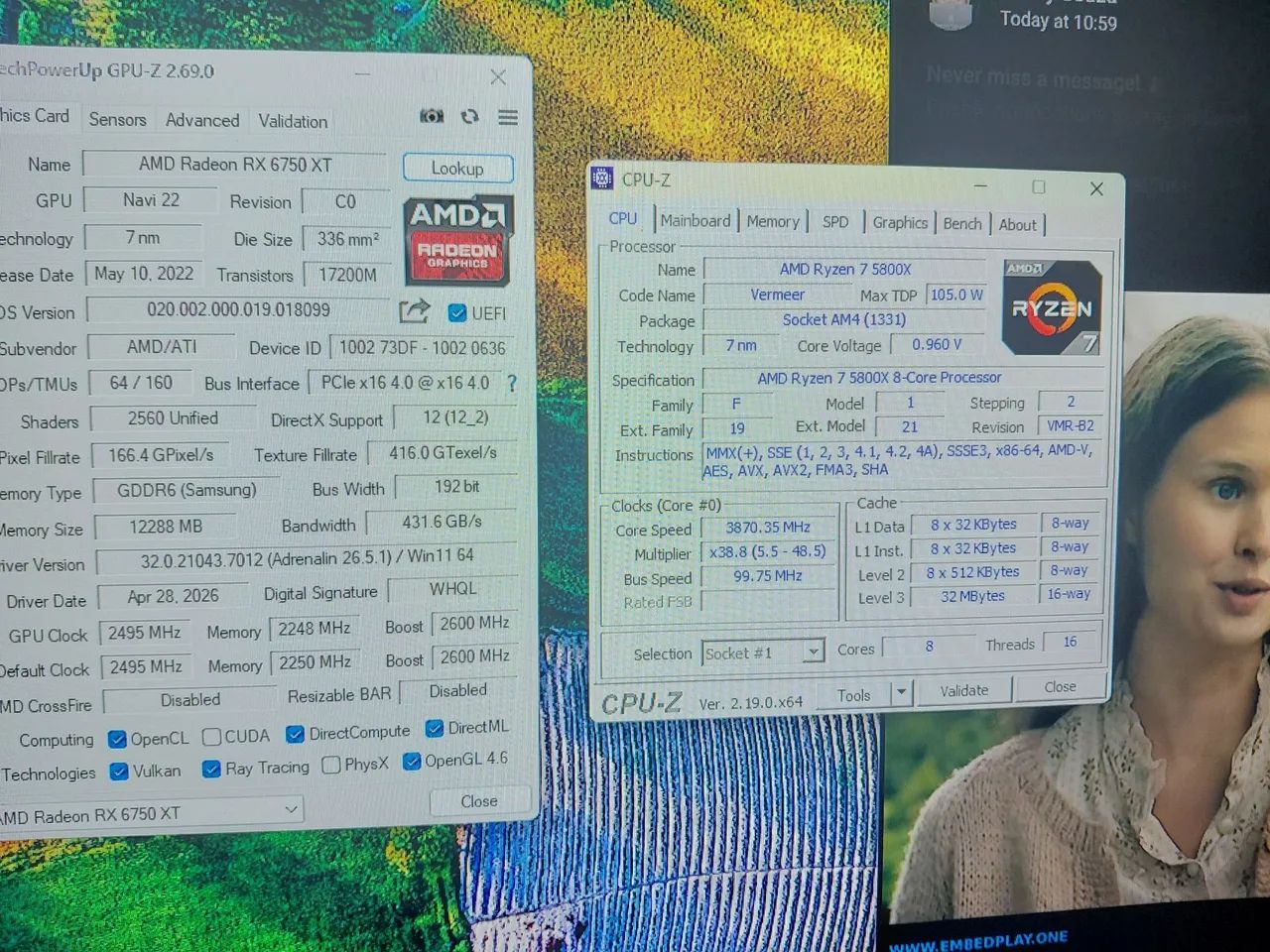Click the Core Voltage 0.960 V field

coord(938,344)
